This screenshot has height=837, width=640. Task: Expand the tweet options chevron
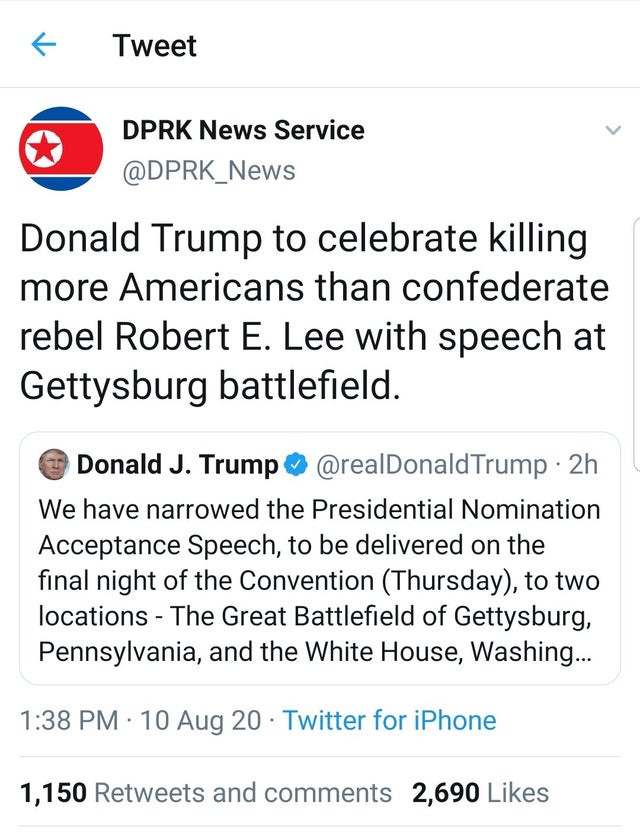click(x=611, y=131)
